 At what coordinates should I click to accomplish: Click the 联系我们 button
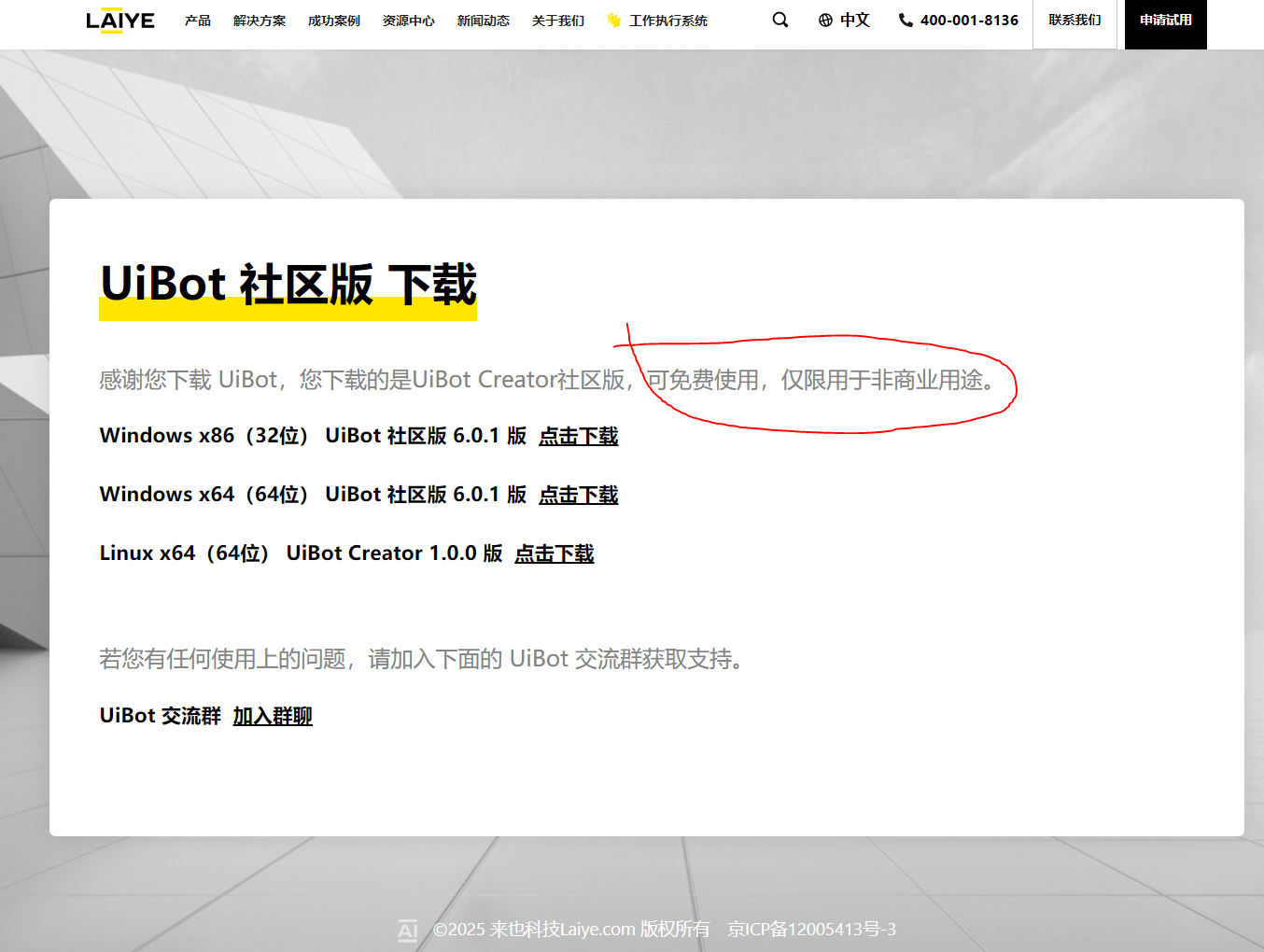click(1074, 21)
